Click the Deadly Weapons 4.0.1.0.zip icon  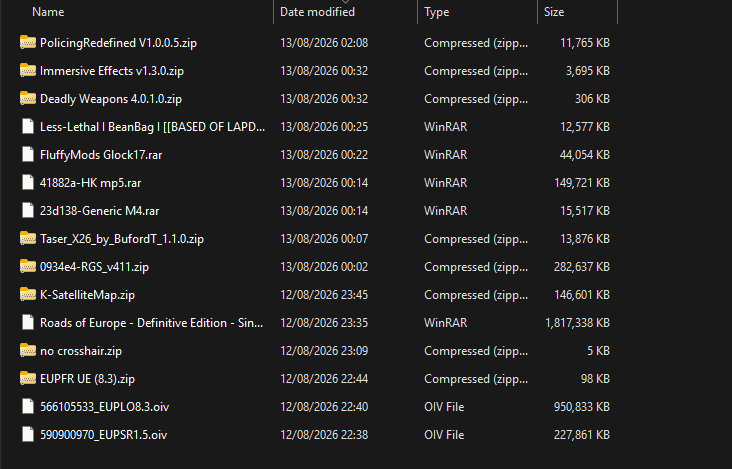[x=28, y=98]
